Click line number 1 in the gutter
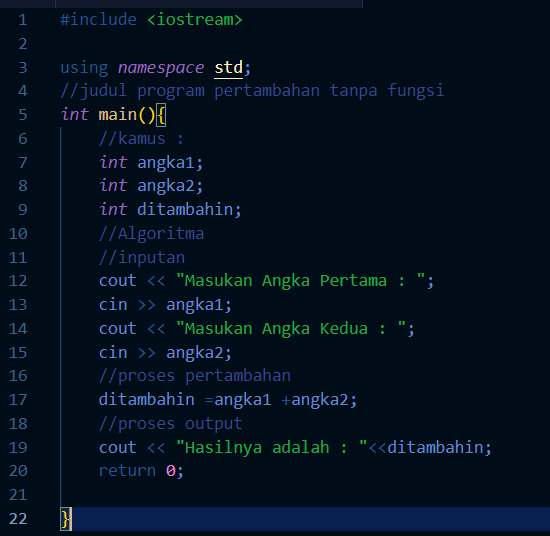Screen dimensions: 550x536 coord(23,20)
